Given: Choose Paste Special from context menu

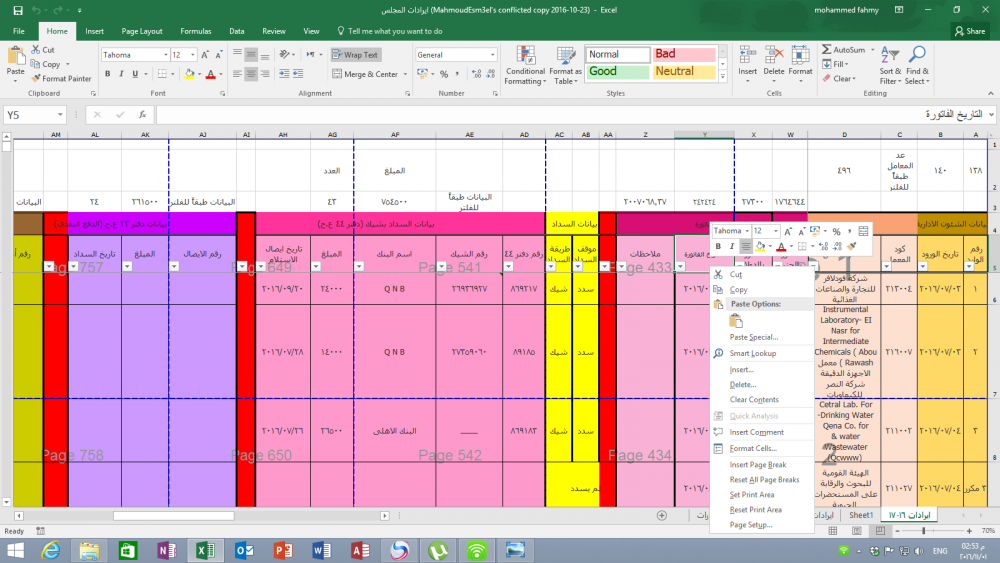Looking at the screenshot, I should click(x=761, y=337).
